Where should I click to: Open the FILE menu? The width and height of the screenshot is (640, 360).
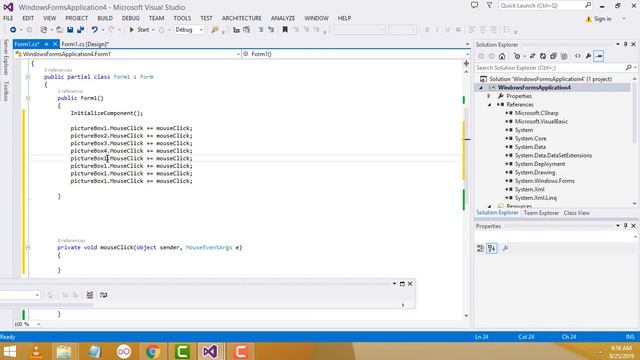[8, 18]
